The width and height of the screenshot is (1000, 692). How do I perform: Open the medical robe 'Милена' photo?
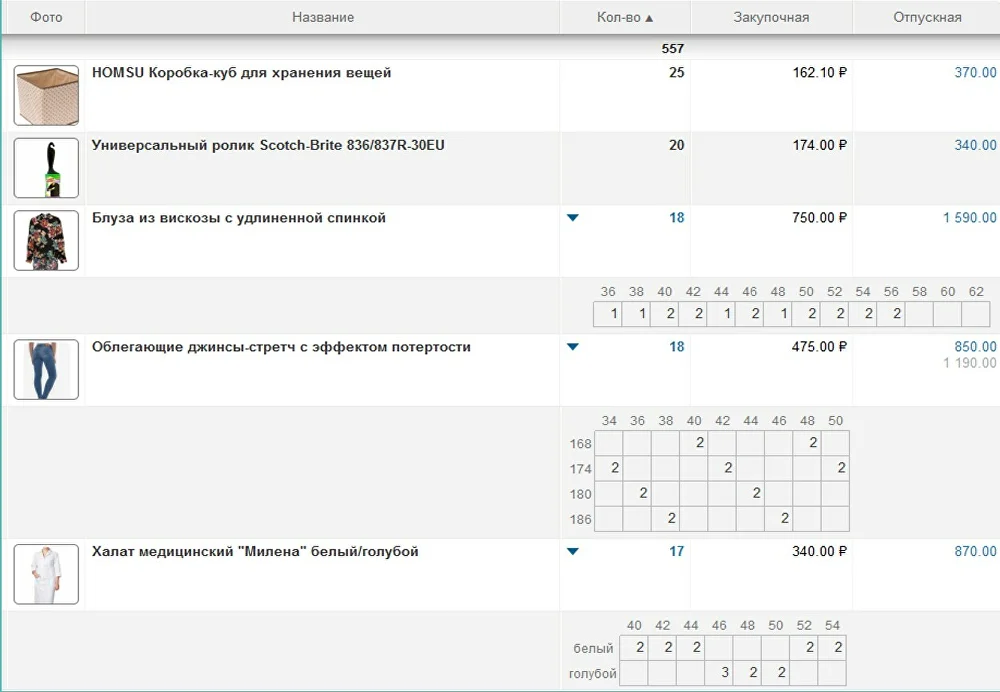point(46,574)
